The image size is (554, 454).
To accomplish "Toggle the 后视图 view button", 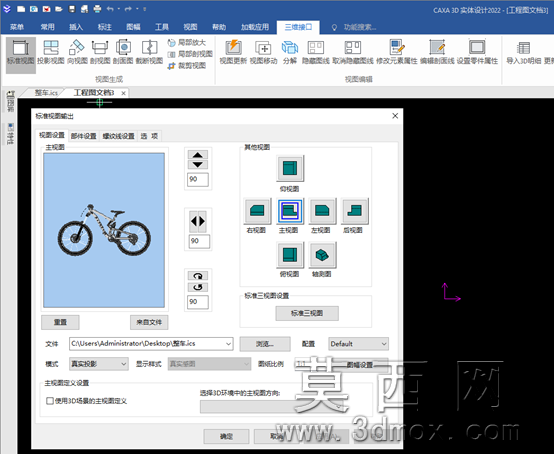I will click(354, 211).
